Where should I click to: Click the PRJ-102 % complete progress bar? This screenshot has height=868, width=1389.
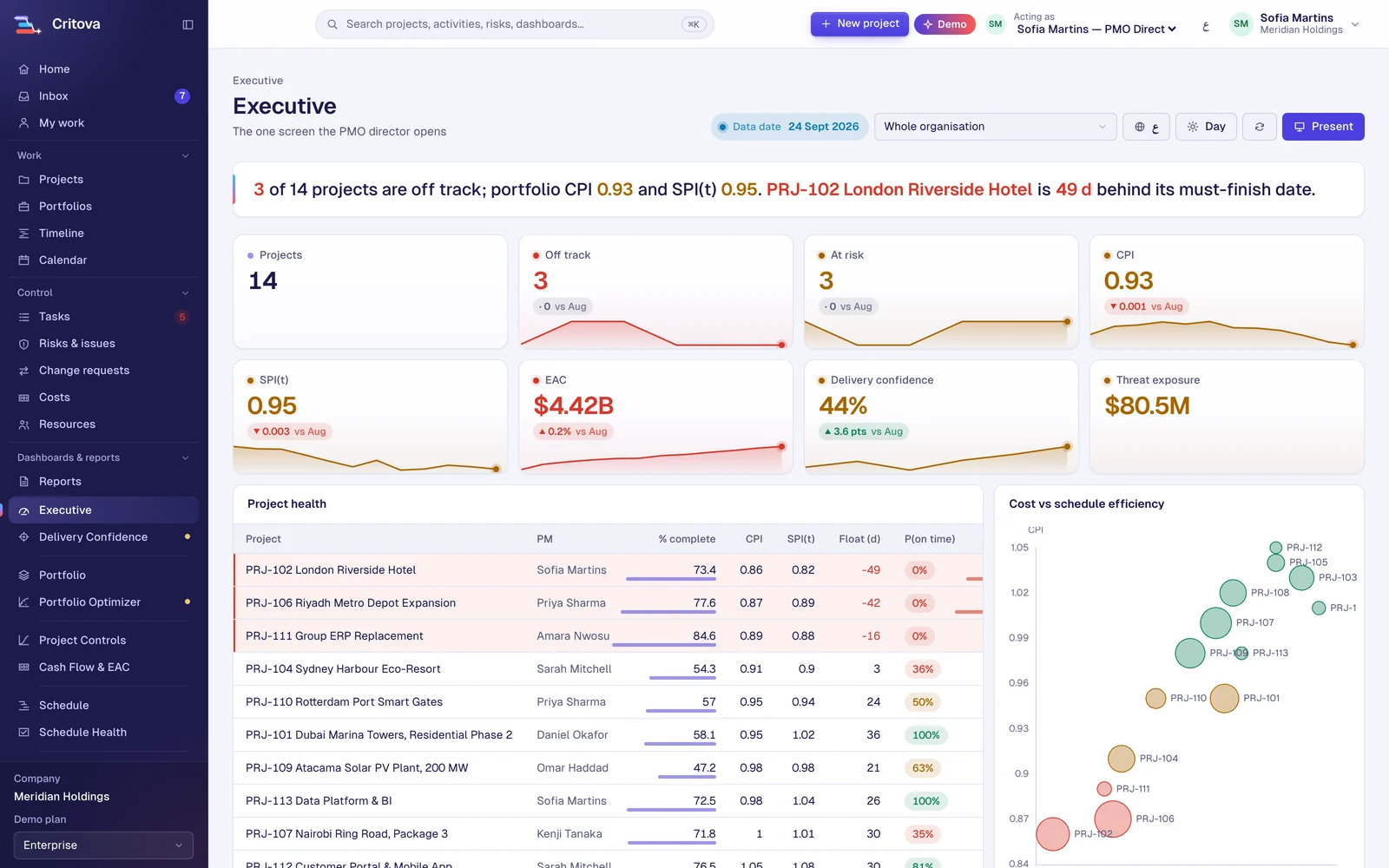point(671,579)
